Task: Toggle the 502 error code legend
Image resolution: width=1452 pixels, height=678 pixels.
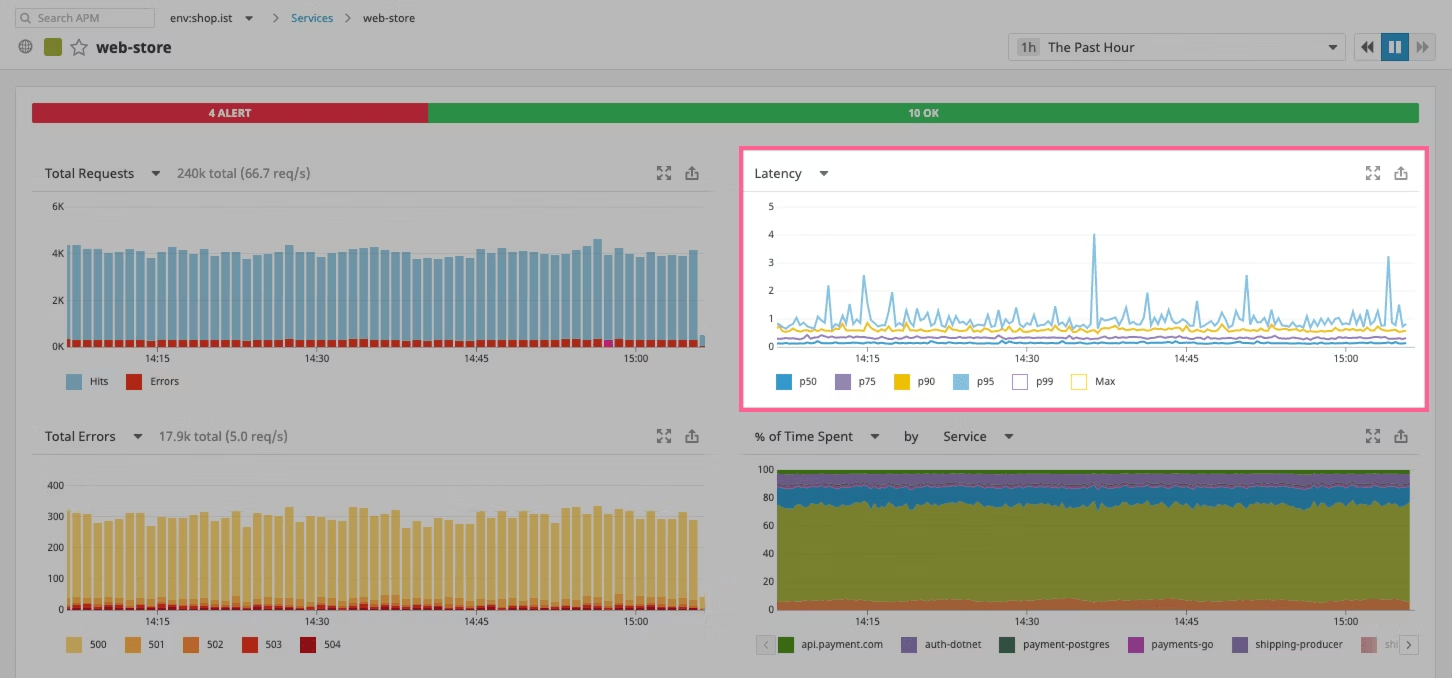Action: coord(204,644)
